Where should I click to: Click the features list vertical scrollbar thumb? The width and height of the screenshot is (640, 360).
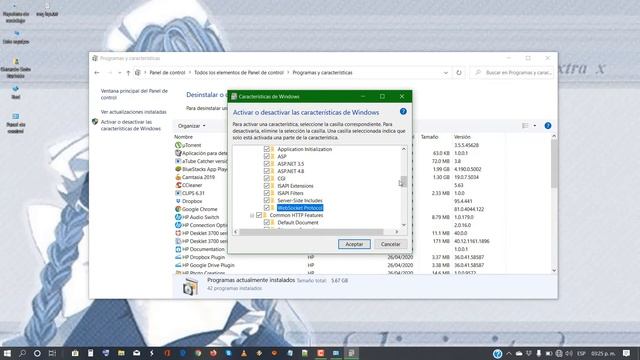tap(404, 182)
